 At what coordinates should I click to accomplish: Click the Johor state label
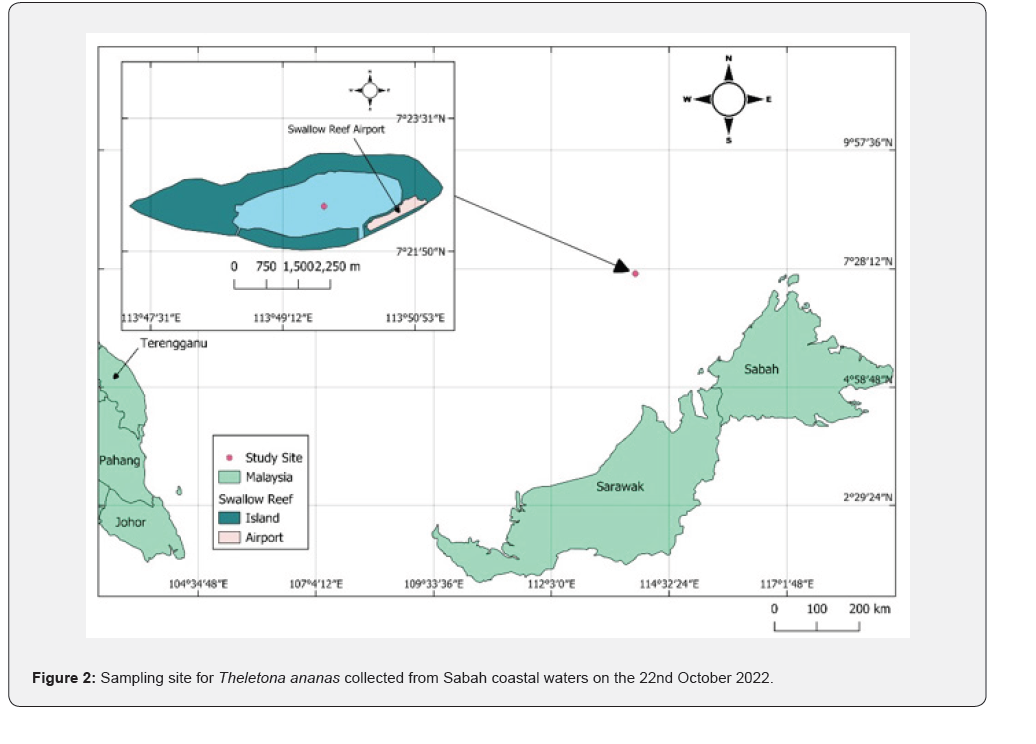[130, 522]
